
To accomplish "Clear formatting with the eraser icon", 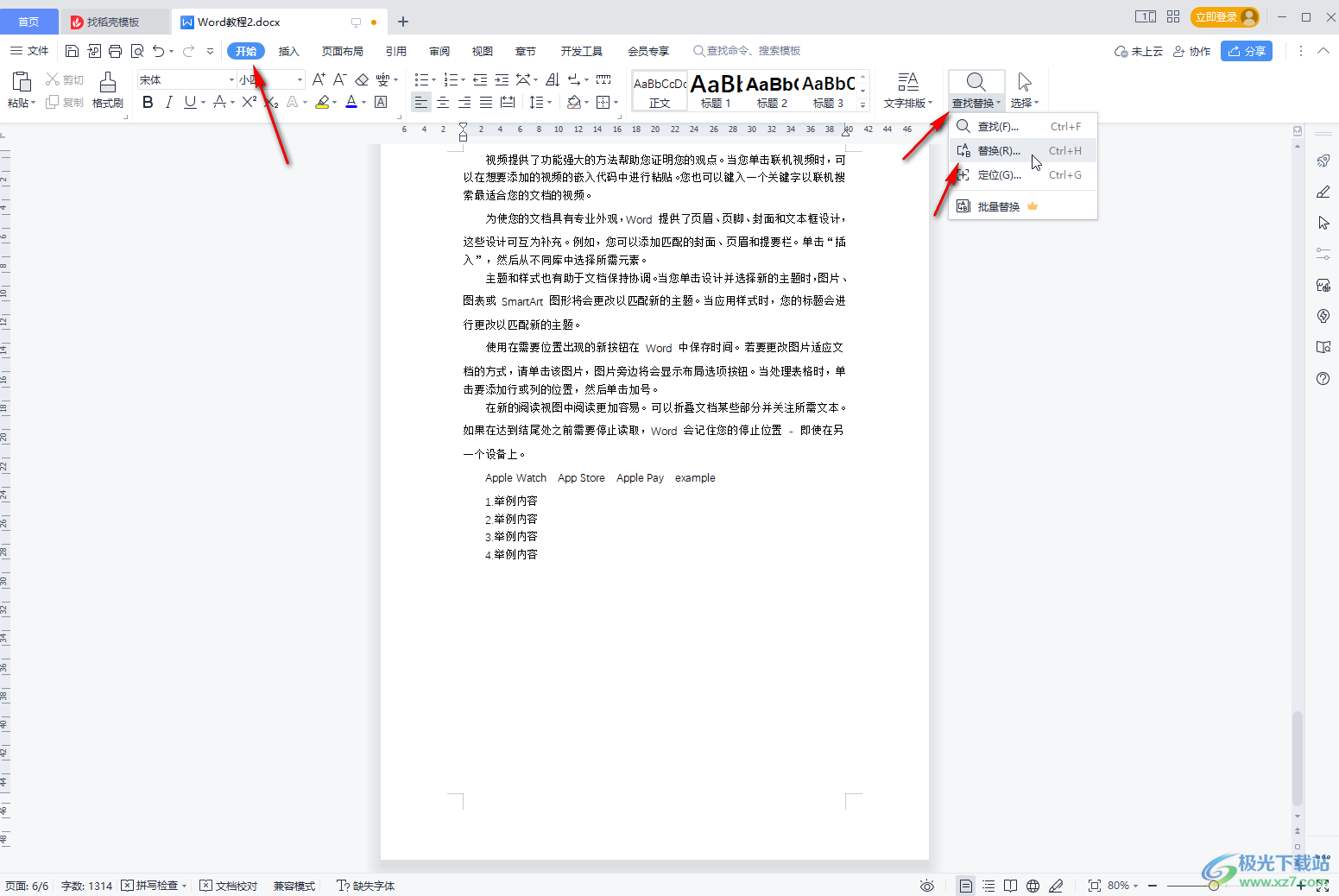I will click(x=362, y=79).
